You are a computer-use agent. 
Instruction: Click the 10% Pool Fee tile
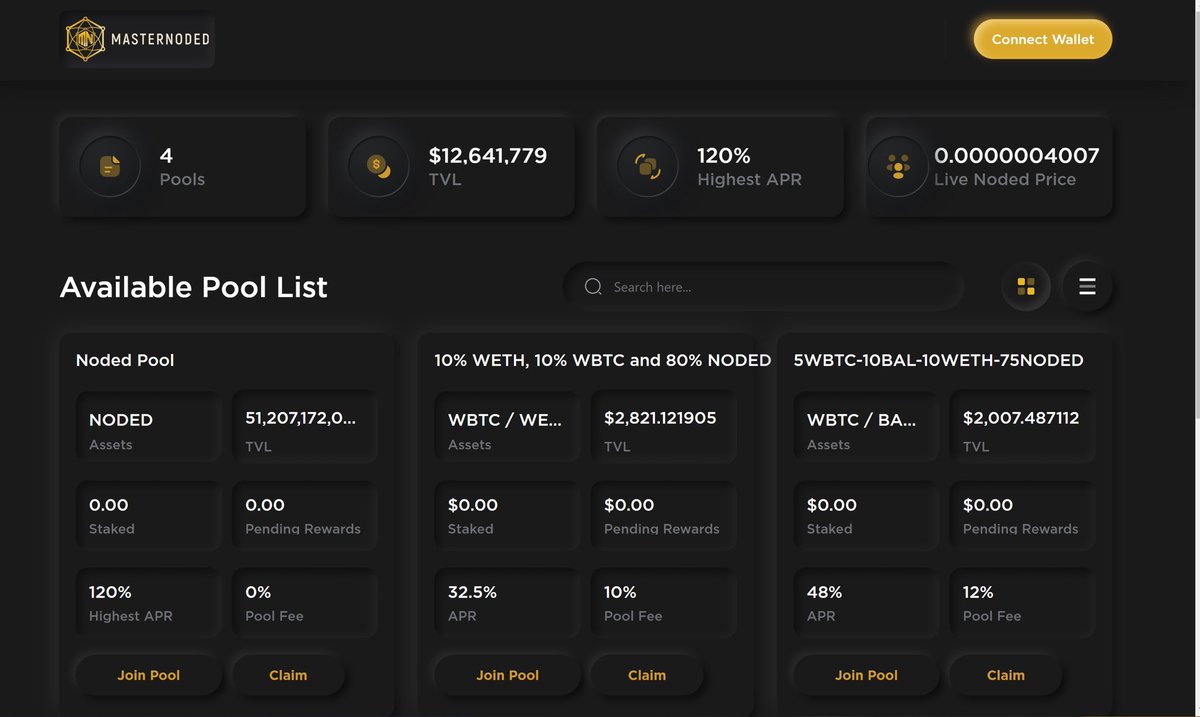click(664, 603)
